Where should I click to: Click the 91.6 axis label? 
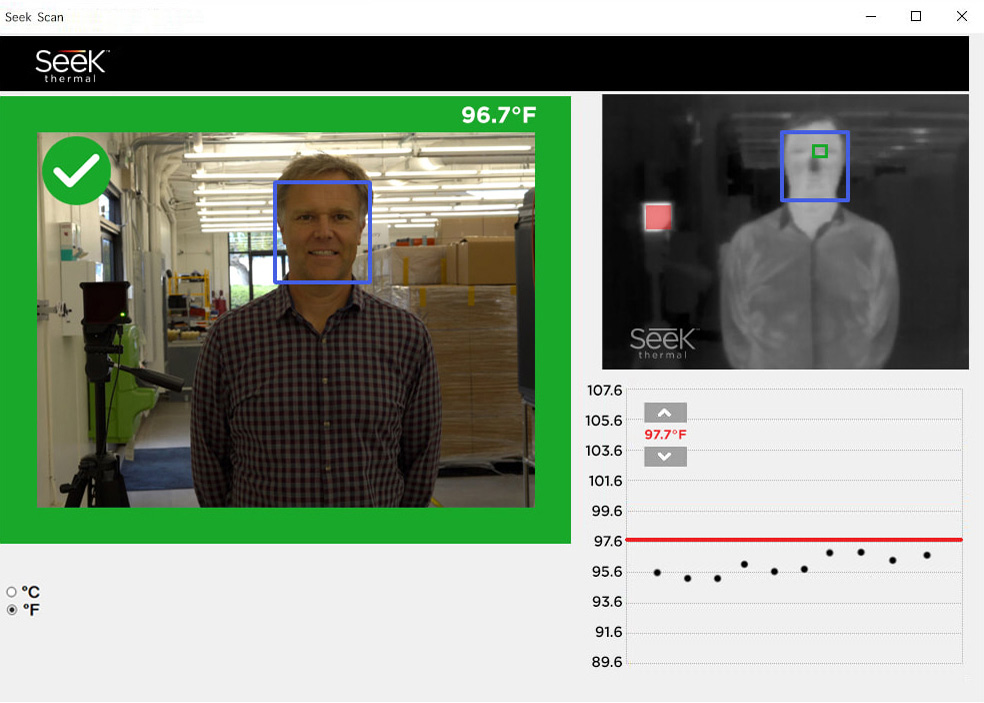[x=608, y=631]
